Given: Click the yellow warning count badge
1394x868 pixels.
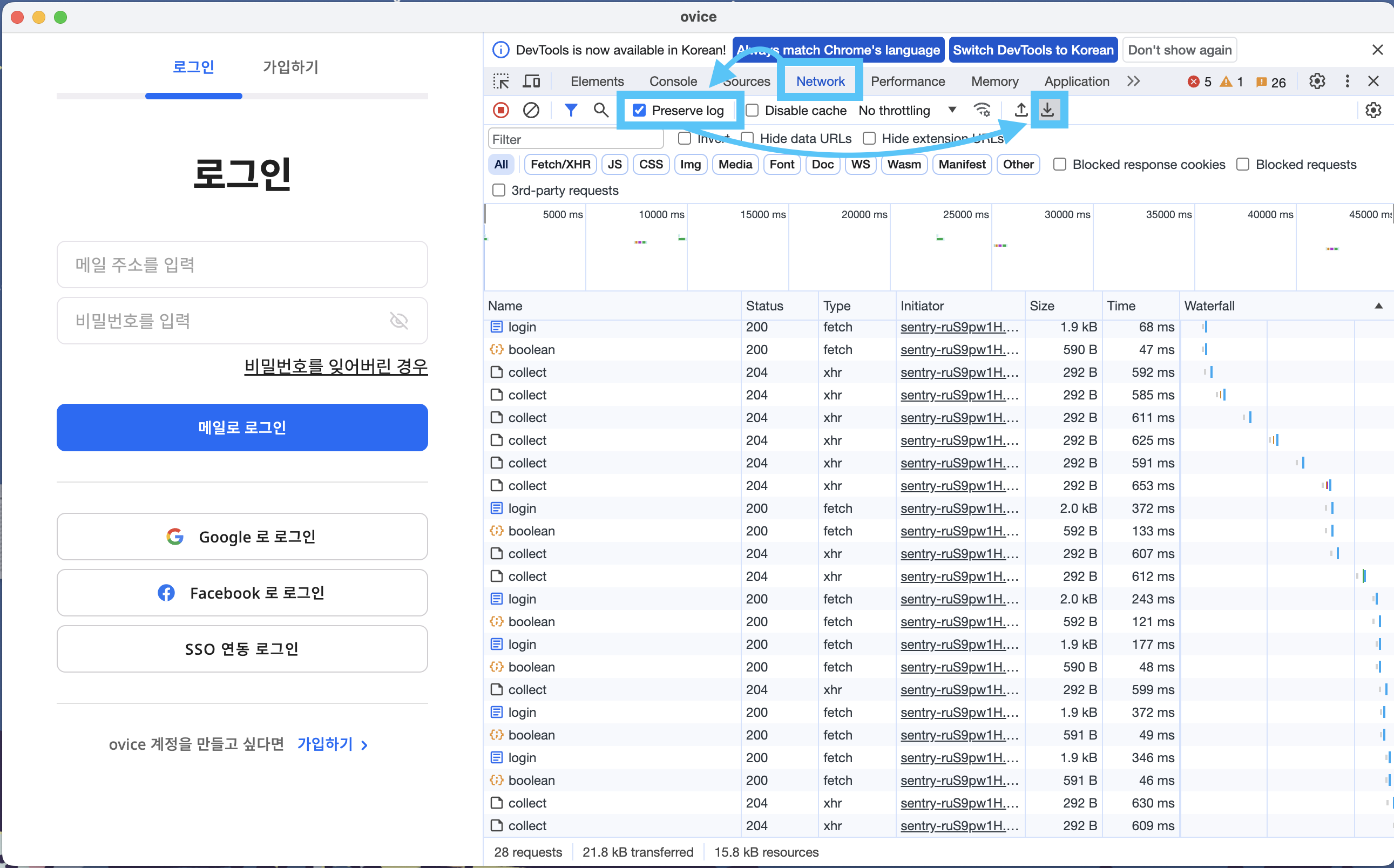Looking at the screenshot, I should [x=1231, y=82].
